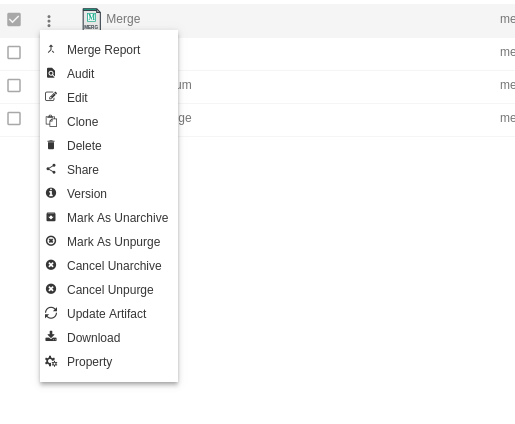Click the Edit pencil icon
Image resolution: width=515 pixels, height=424 pixels.
[x=51, y=97]
